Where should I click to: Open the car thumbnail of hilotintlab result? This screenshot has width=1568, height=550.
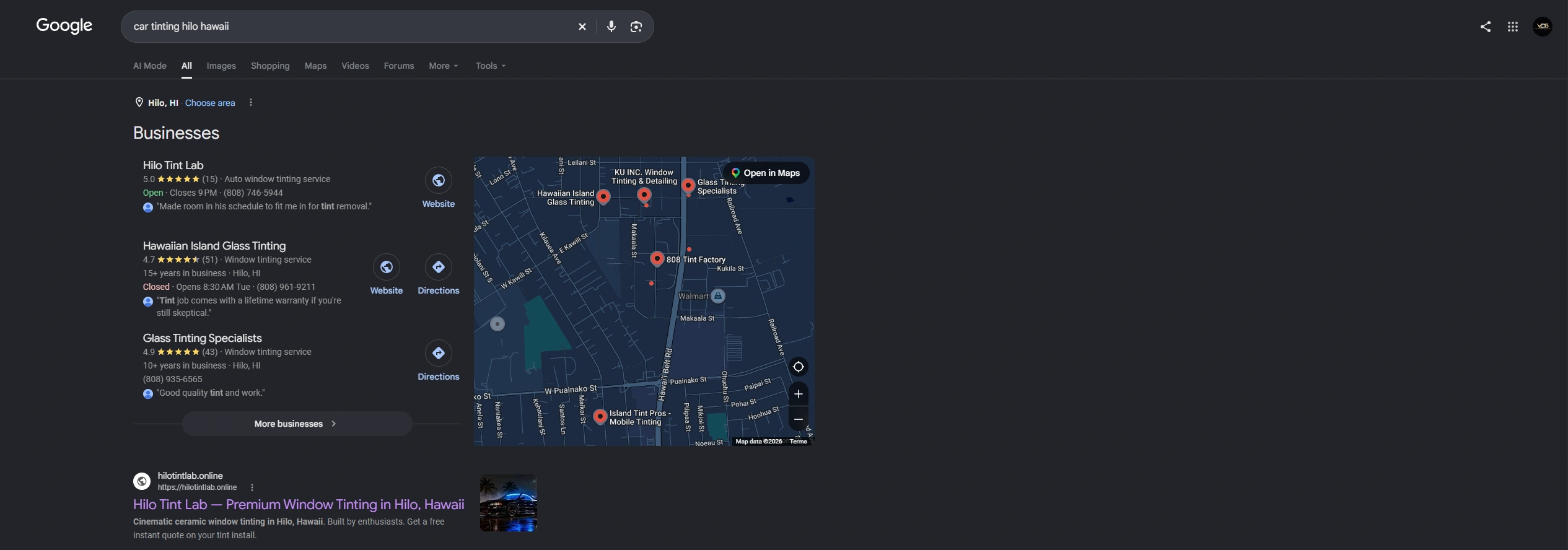(509, 503)
